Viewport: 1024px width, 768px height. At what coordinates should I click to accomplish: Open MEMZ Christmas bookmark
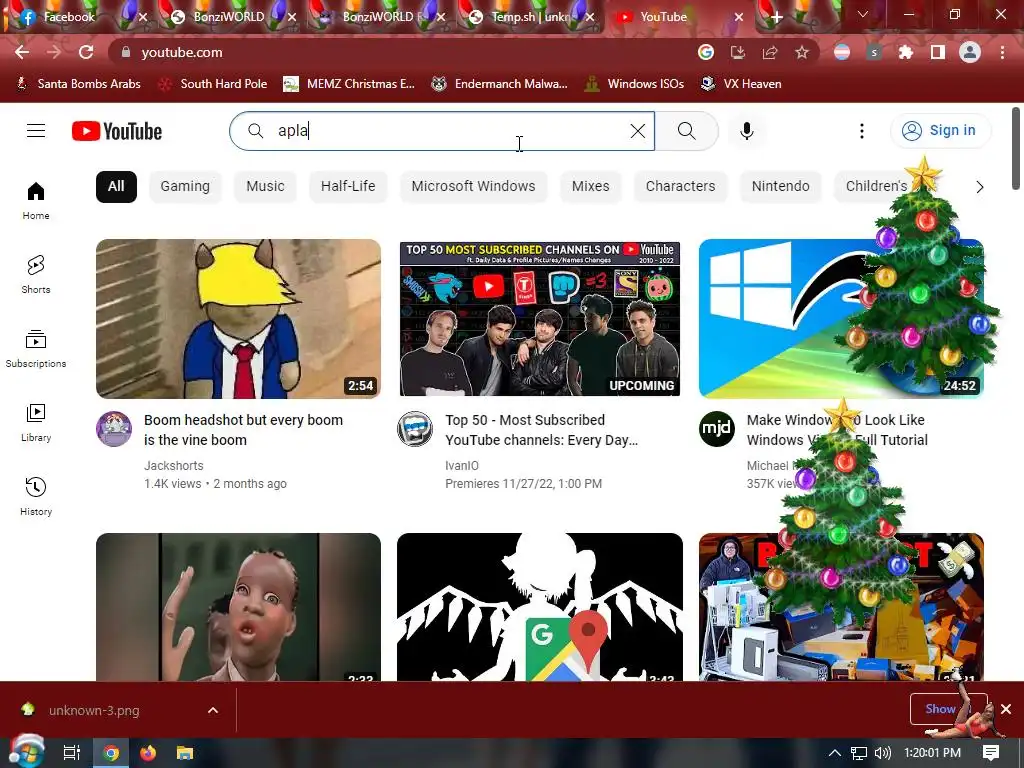click(349, 84)
